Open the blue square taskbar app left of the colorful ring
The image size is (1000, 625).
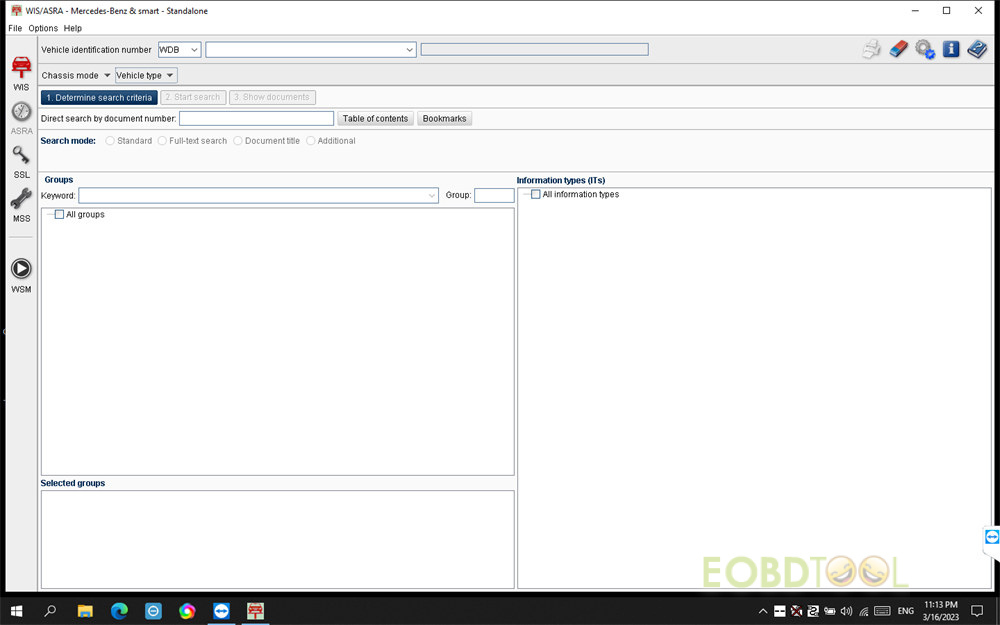(x=153, y=611)
